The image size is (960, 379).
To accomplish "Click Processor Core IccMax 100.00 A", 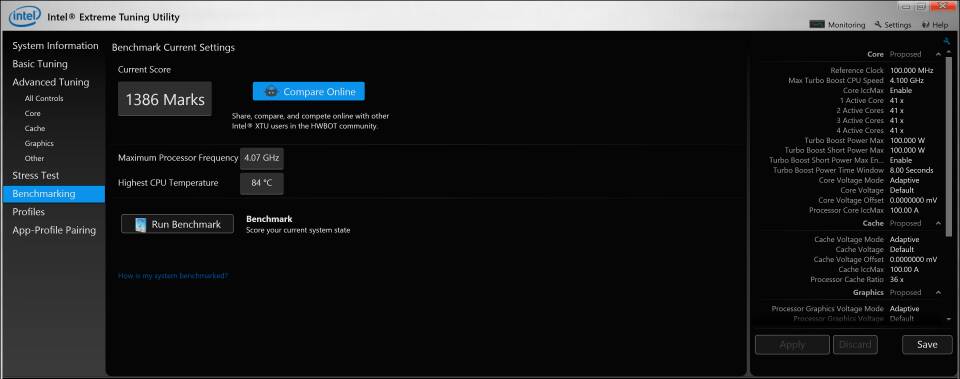I will (903, 211).
